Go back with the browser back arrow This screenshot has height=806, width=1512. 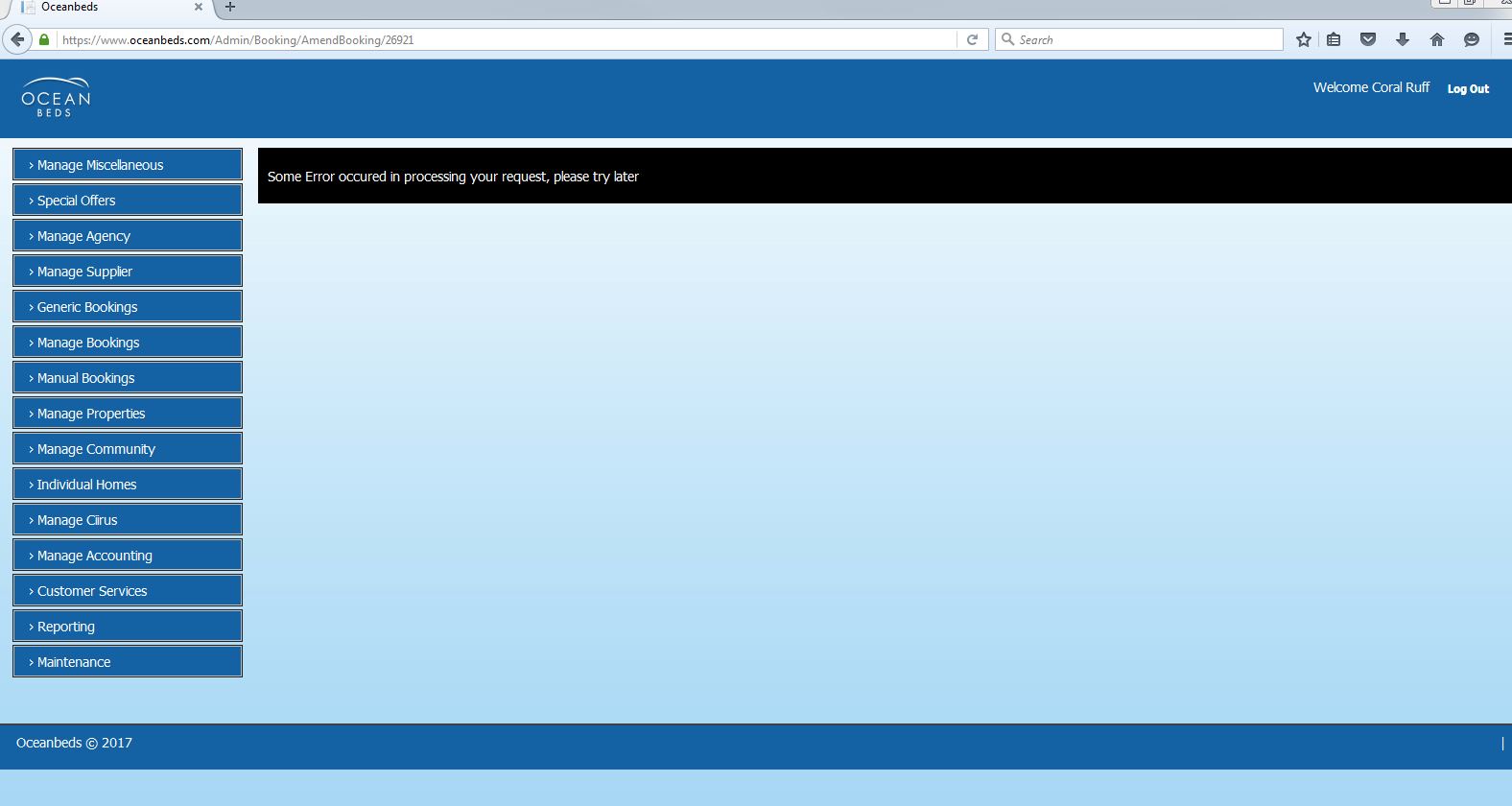(17, 39)
